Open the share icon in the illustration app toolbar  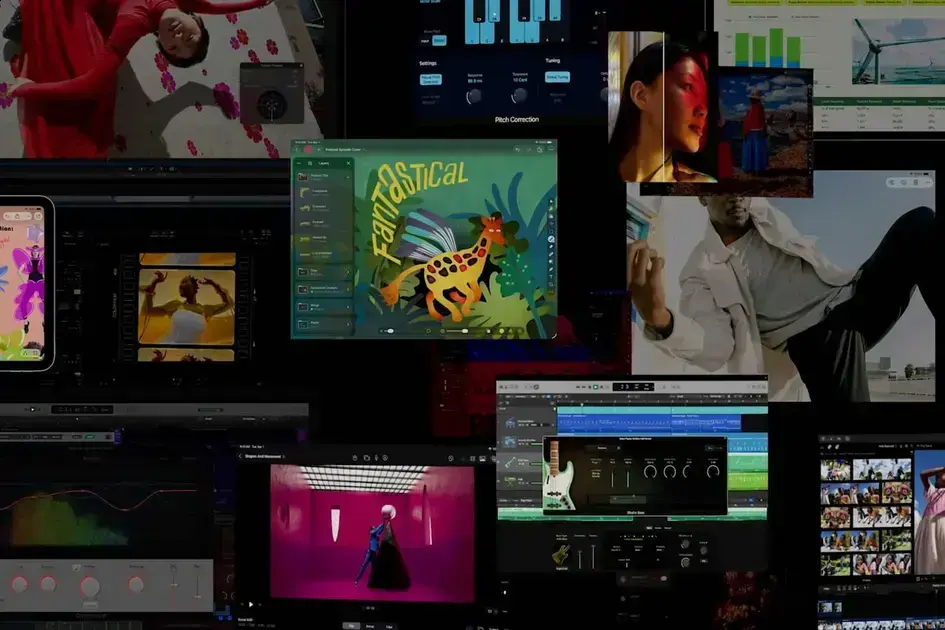(x=539, y=149)
